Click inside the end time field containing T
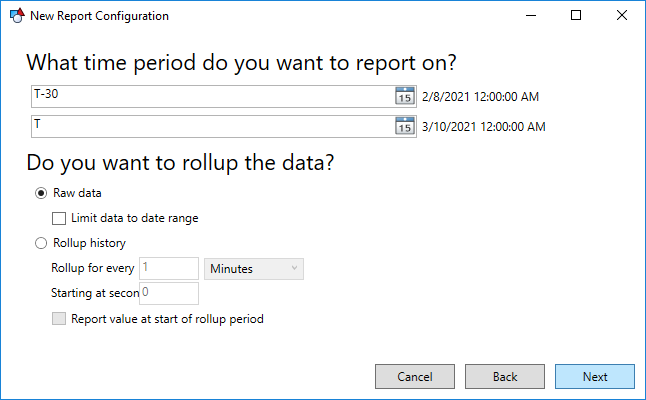Viewport: 646px width, 400px height. tap(213, 126)
